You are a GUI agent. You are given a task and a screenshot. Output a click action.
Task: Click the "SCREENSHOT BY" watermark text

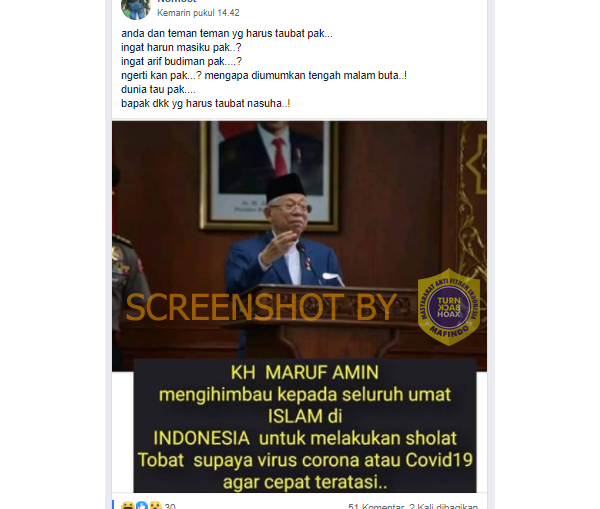[261, 307]
